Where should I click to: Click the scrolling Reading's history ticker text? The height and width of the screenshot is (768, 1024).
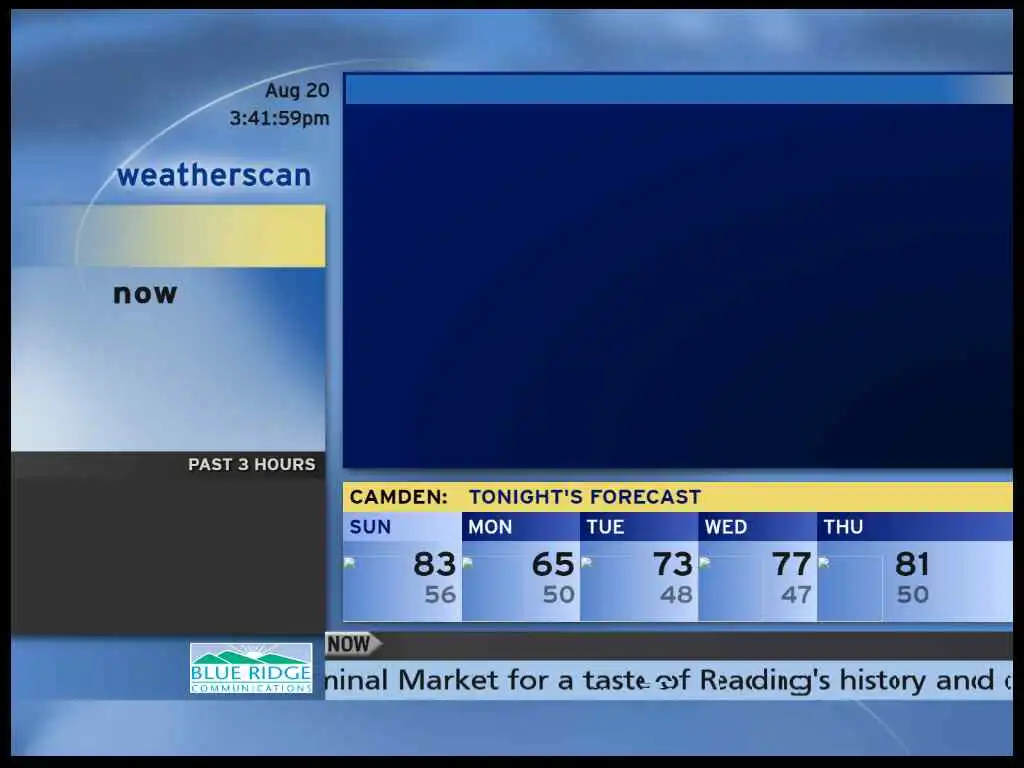click(669, 680)
